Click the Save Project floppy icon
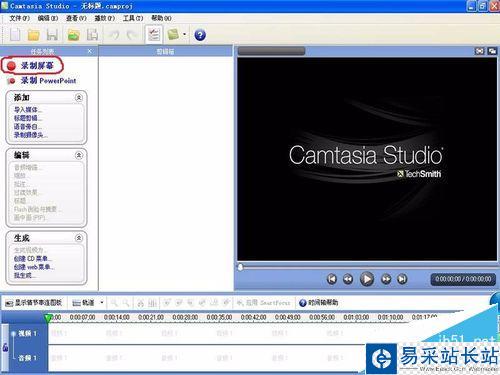Image resolution: width=500 pixels, height=375 pixels. [x=52, y=35]
